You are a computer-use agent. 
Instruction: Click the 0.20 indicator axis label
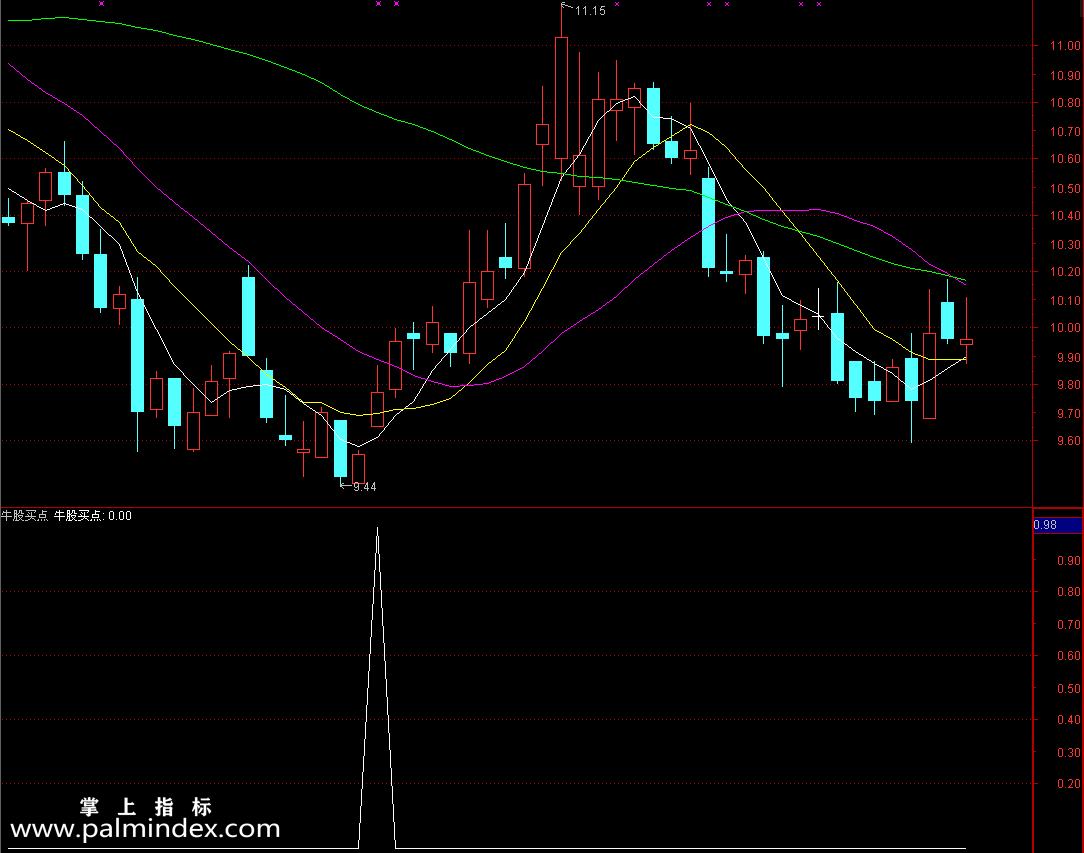point(1069,783)
